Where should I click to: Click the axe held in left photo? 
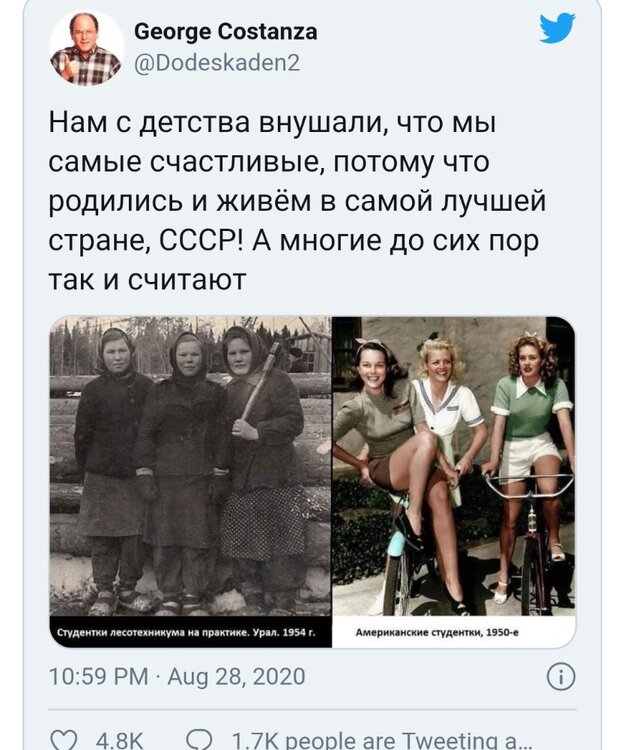click(262, 380)
